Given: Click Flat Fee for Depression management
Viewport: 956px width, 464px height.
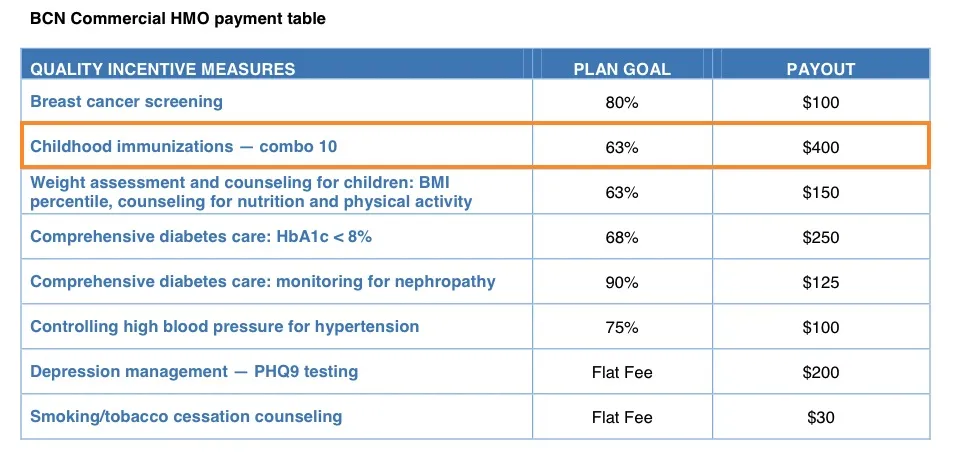Looking at the screenshot, I should [622, 373].
